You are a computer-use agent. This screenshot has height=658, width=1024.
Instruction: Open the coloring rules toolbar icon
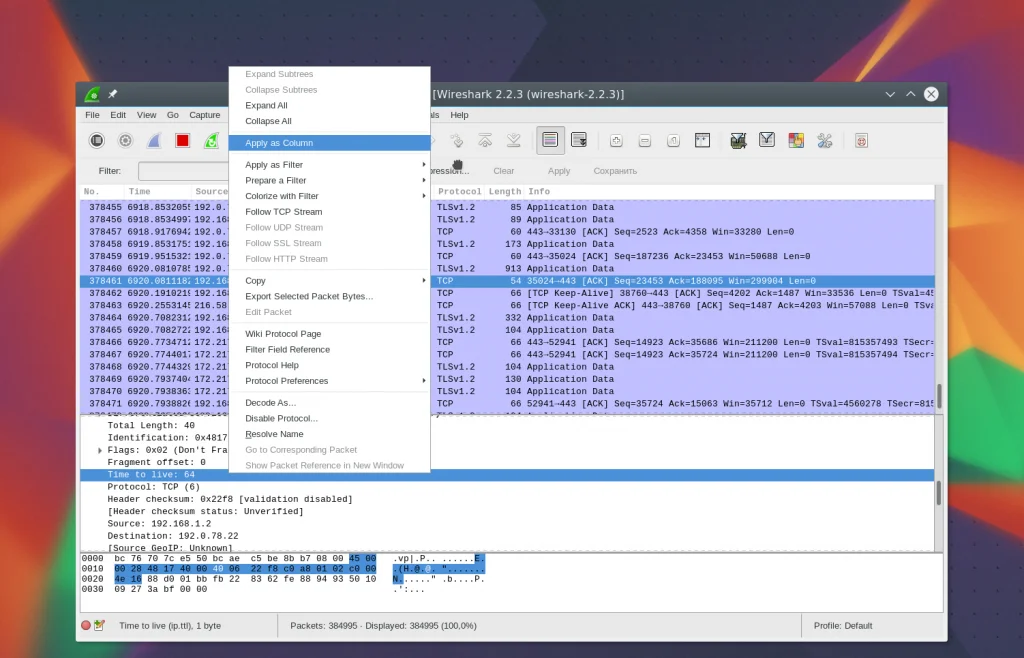(796, 141)
